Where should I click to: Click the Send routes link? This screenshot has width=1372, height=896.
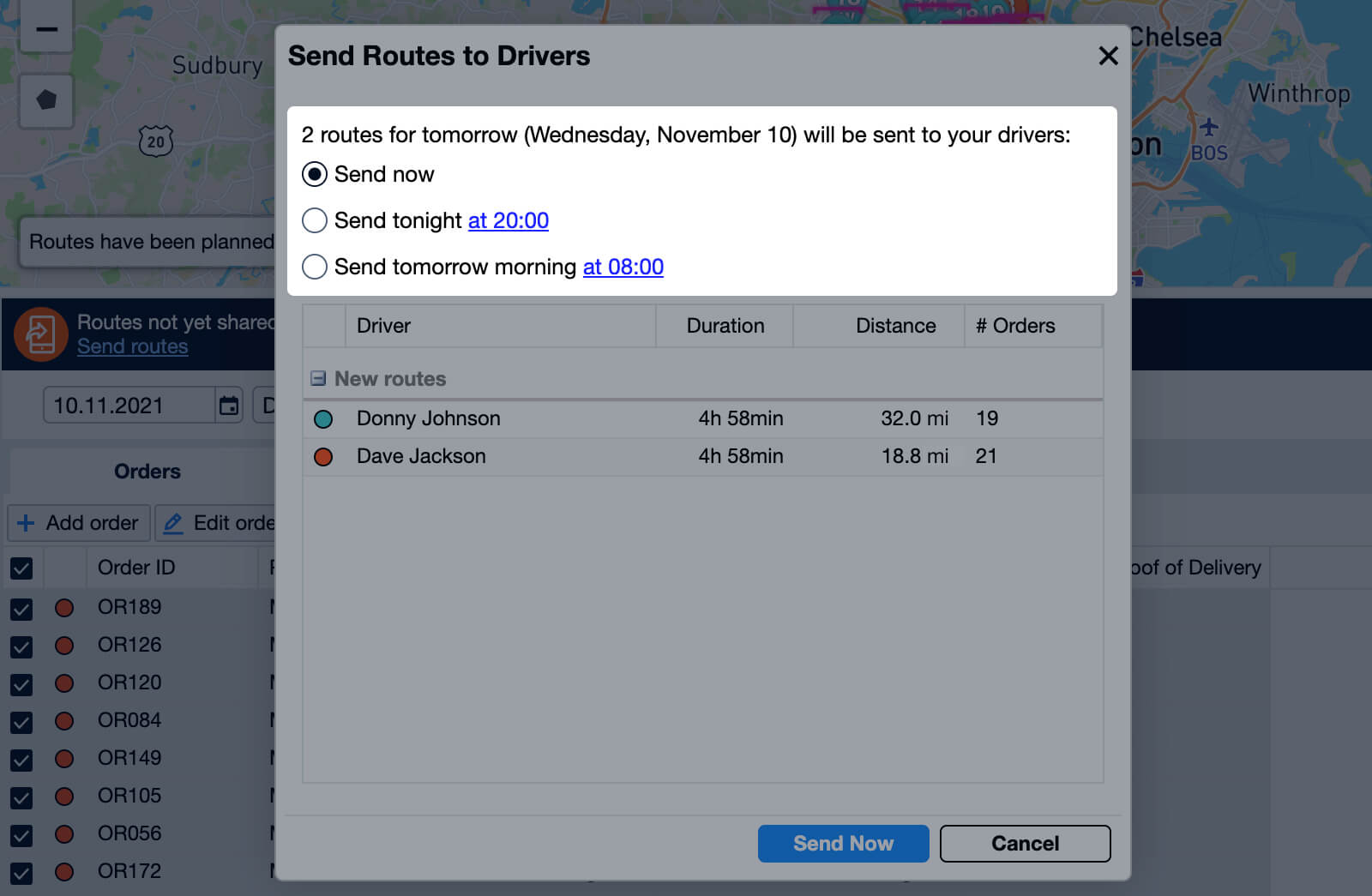[x=132, y=346]
